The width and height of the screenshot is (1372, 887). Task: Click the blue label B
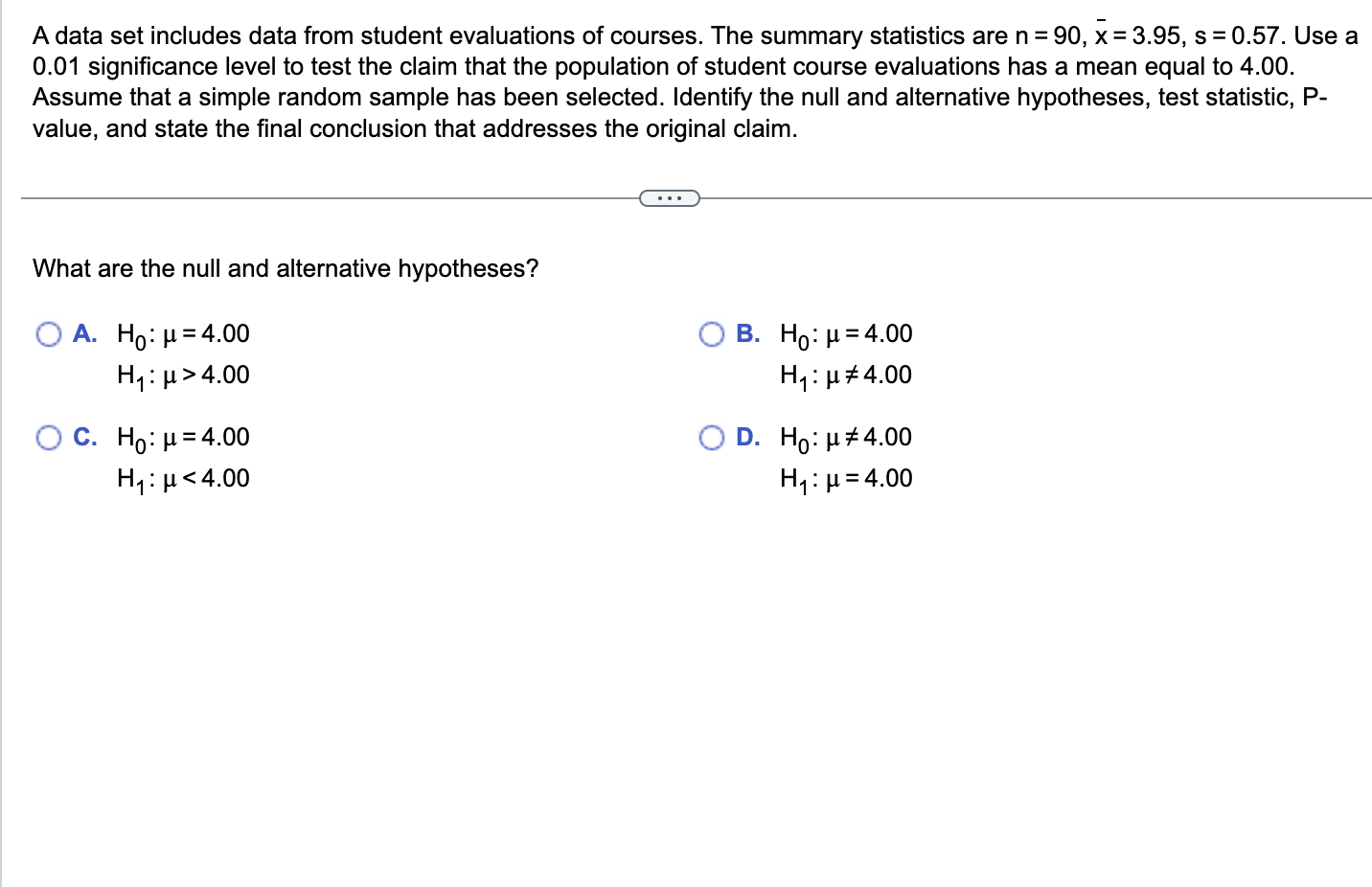748,334
